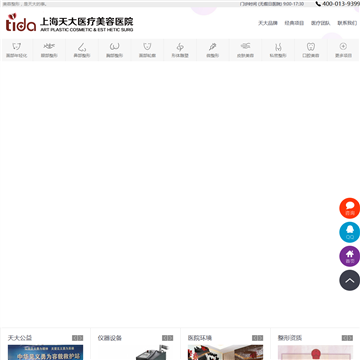
Task: Open the 医疗团队 menu item
Action: pyautogui.click(x=321, y=23)
